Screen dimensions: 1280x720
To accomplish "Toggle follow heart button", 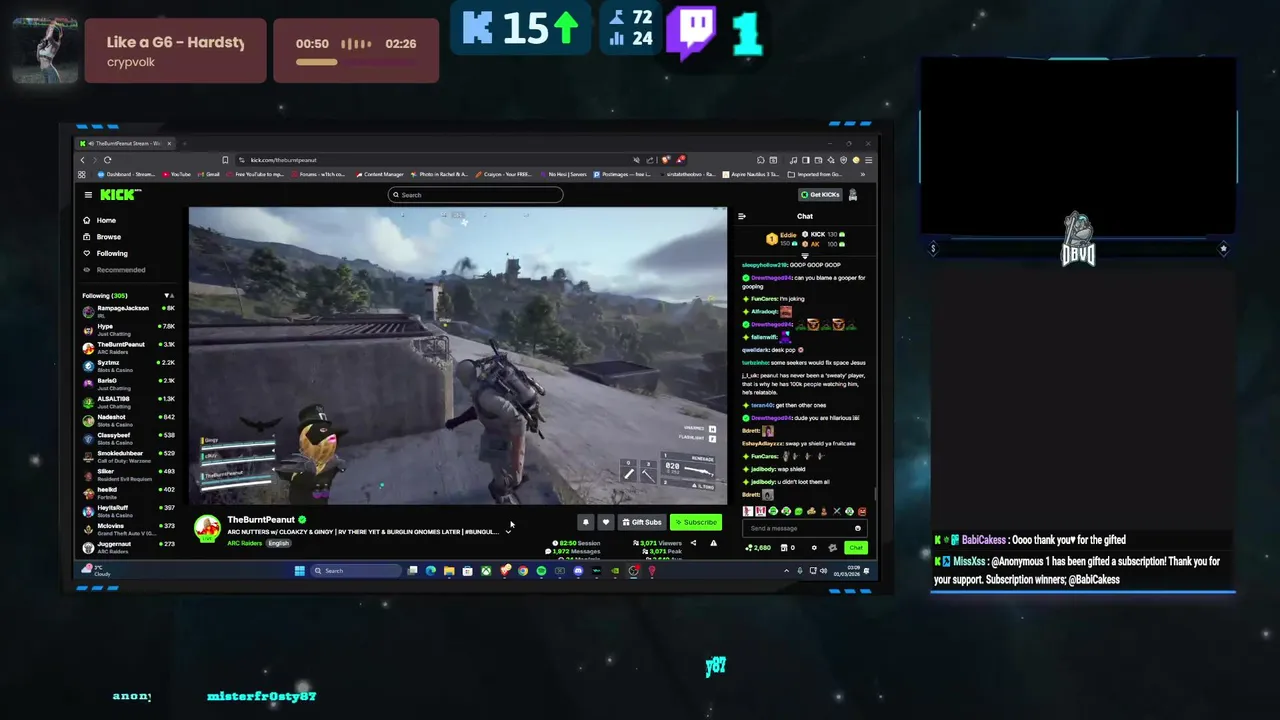I will coord(606,522).
